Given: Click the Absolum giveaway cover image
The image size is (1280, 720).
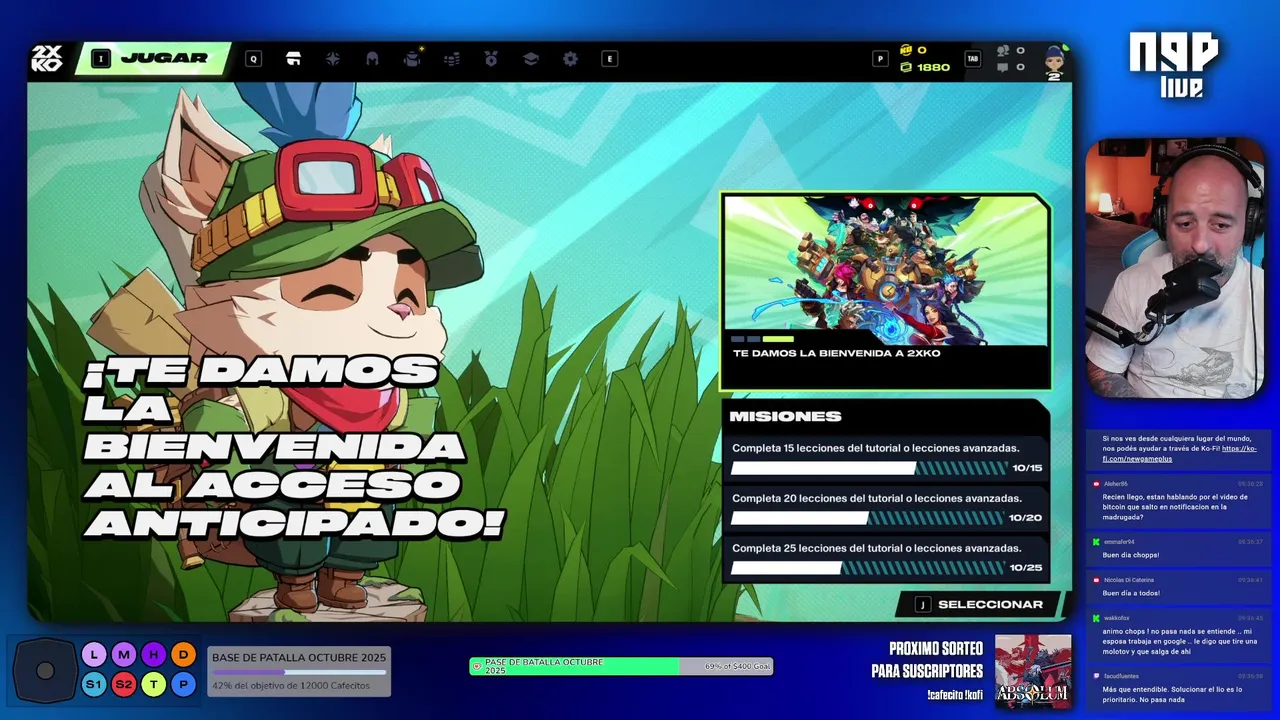Looking at the screenshot, I should (1033, 672).
